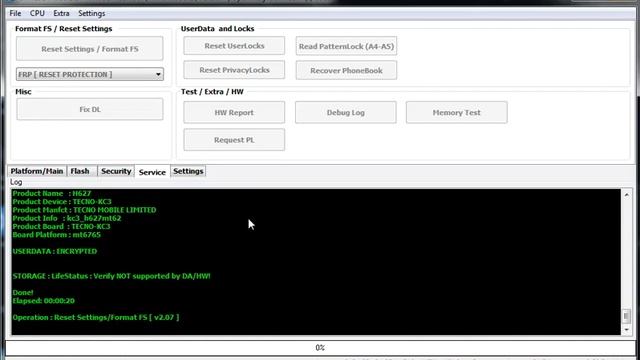Click the HW Report button
This screenshot has height=360, width=640.
[234, 112]
